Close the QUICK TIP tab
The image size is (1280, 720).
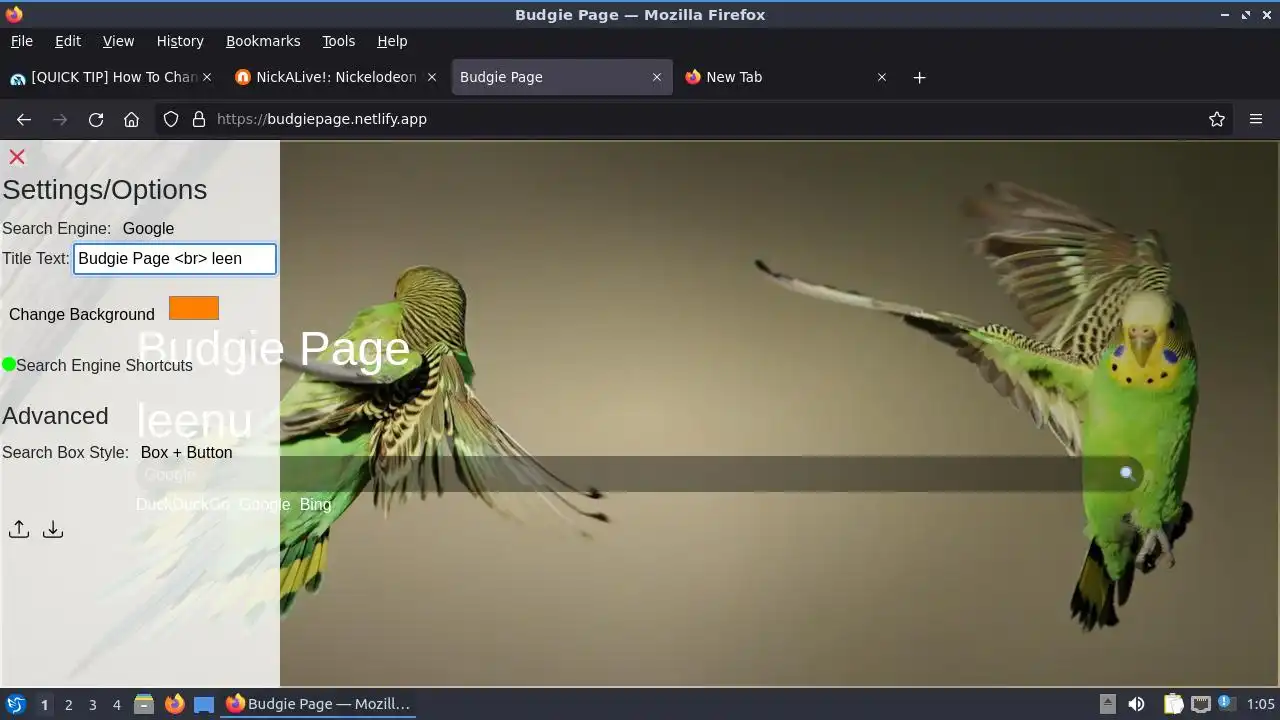[207, 77]
